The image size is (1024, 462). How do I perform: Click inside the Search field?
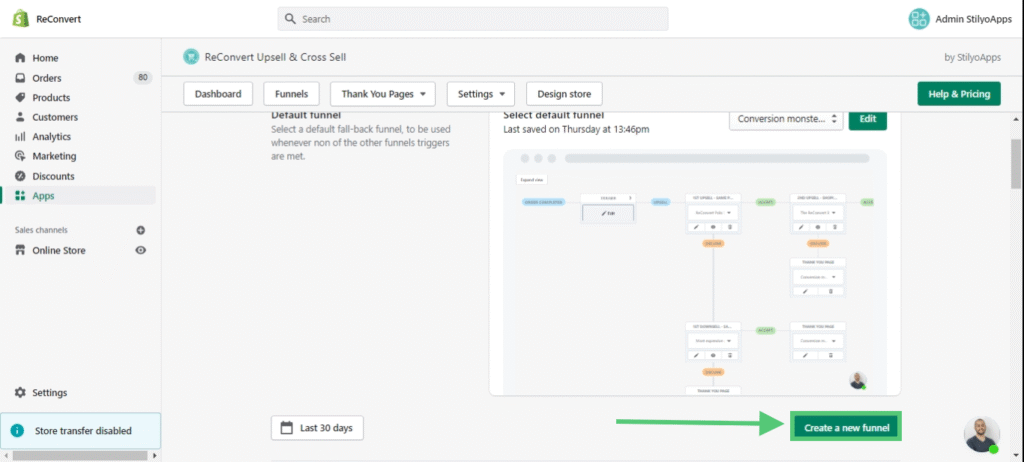tap(473, 19)
